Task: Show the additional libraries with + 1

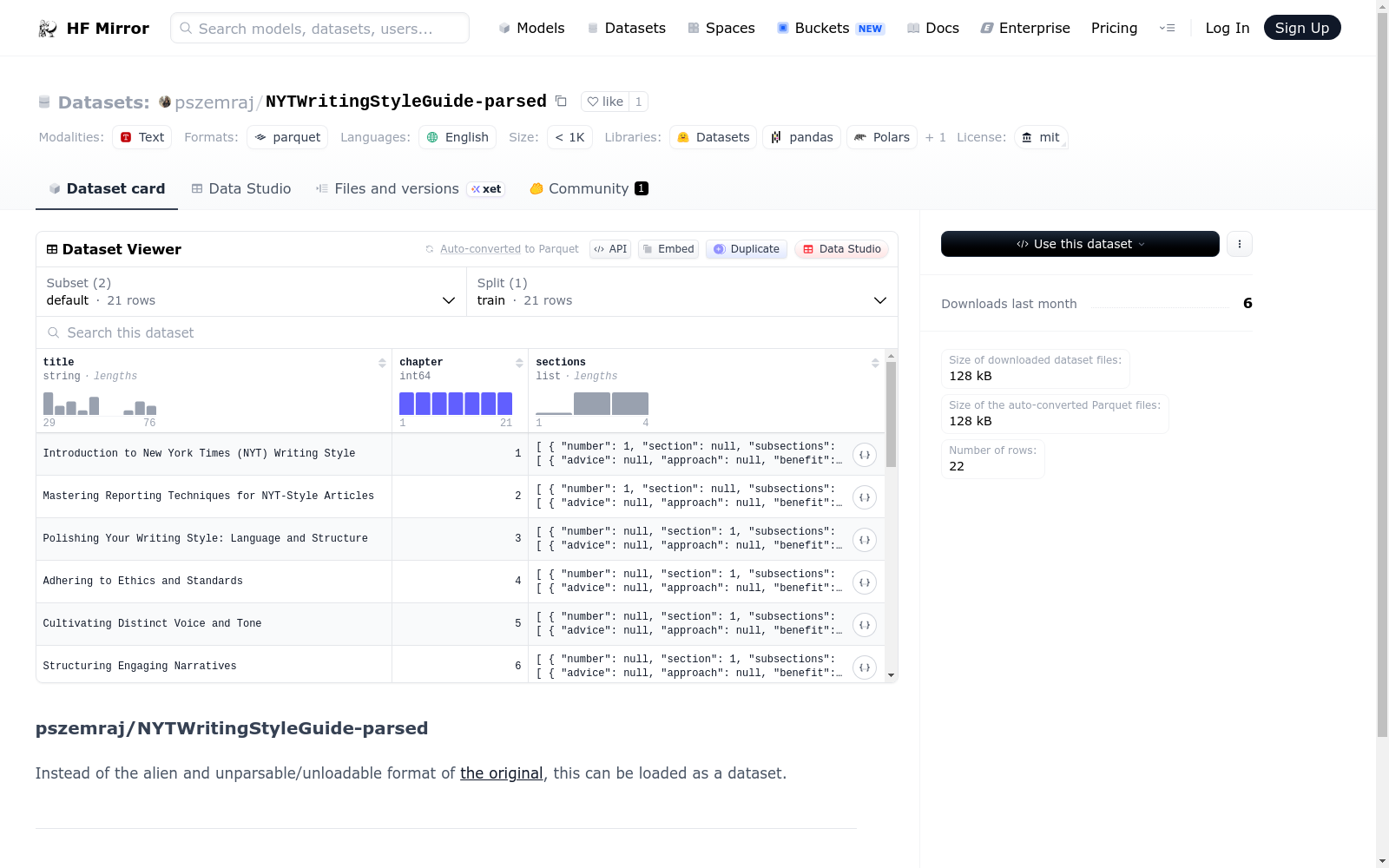Action: point(936,137)
